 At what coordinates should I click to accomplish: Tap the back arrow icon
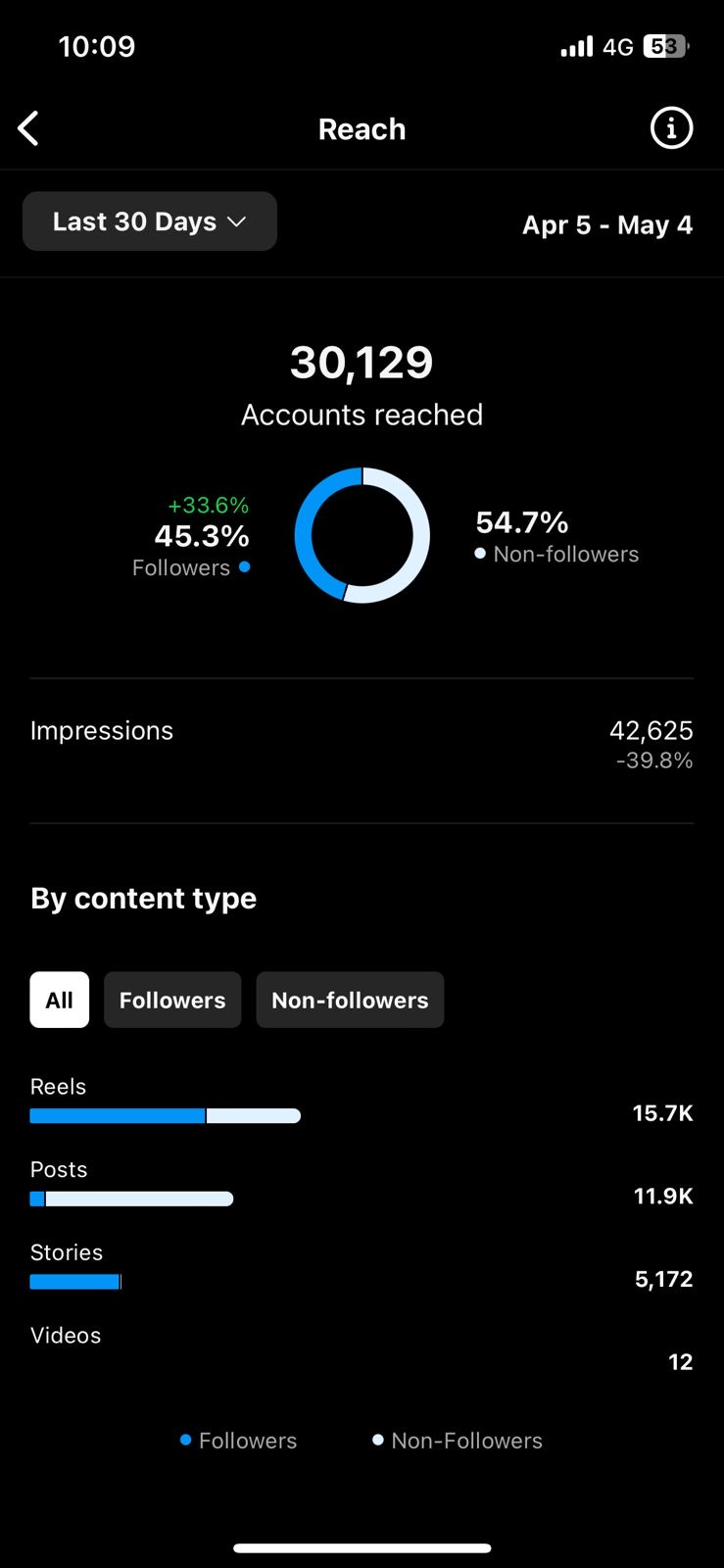(28, 128)
